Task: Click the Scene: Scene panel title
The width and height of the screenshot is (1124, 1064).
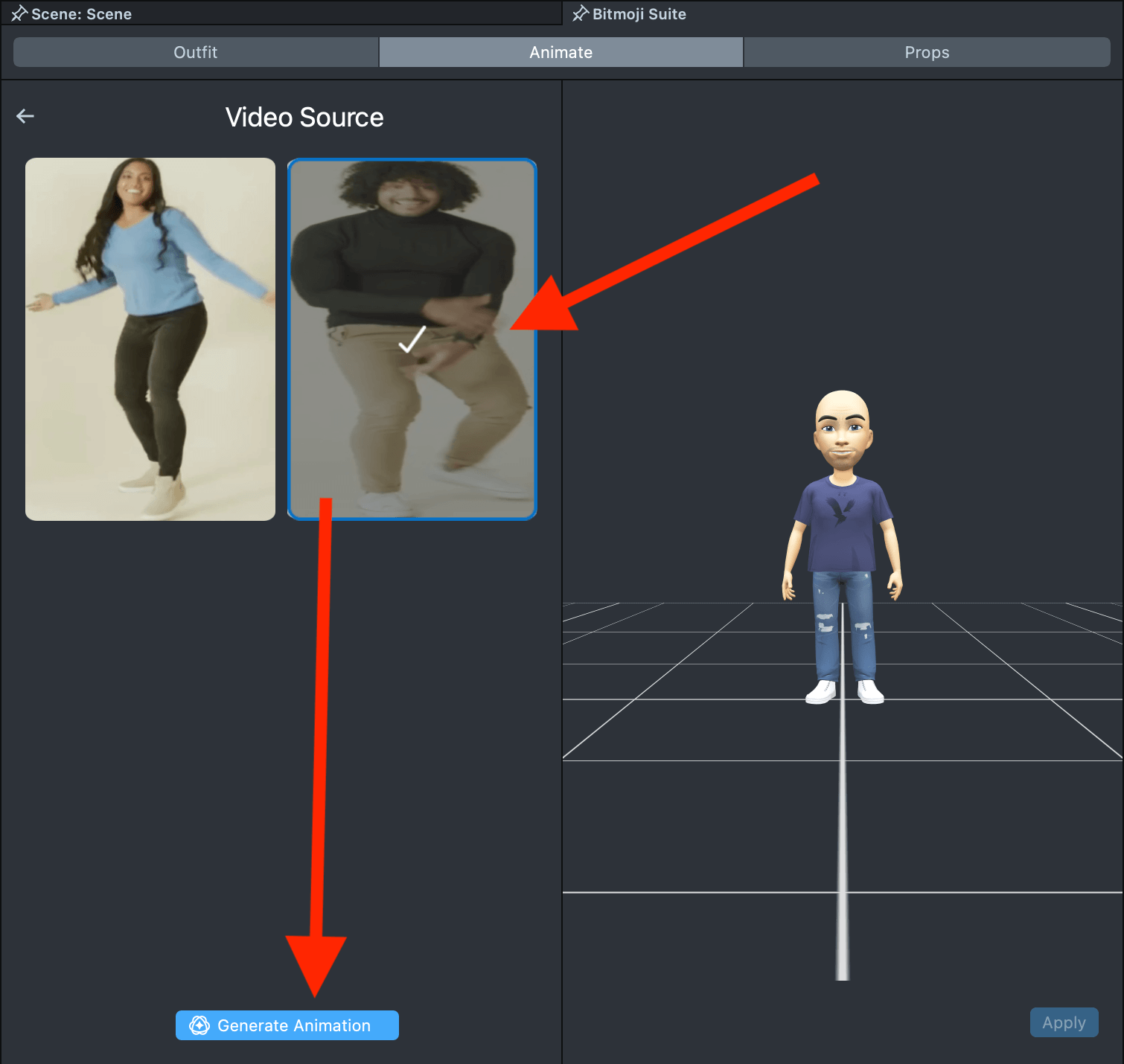Action: [x=81, y=14]
